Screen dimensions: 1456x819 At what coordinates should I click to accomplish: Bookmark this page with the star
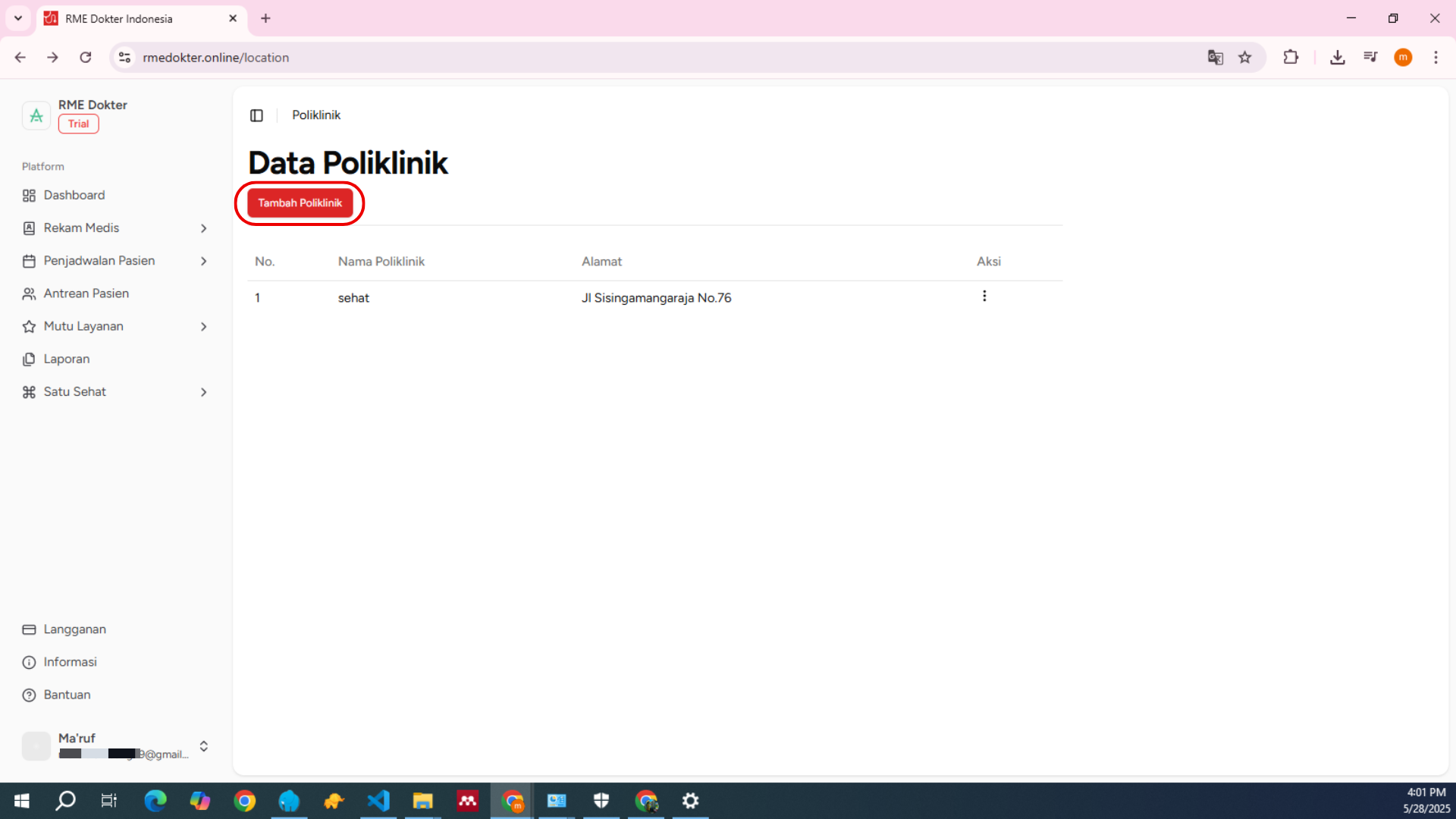(x=1245, y=58)
